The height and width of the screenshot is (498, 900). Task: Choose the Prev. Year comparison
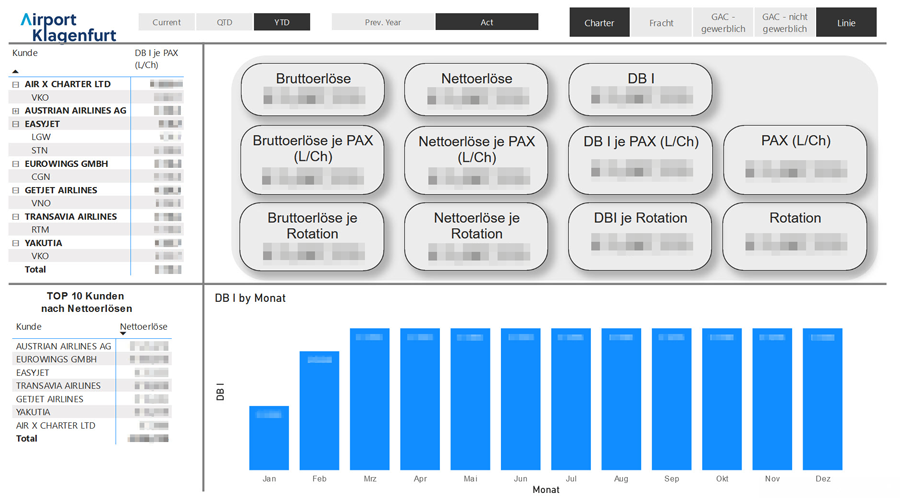tap(382, 22)
